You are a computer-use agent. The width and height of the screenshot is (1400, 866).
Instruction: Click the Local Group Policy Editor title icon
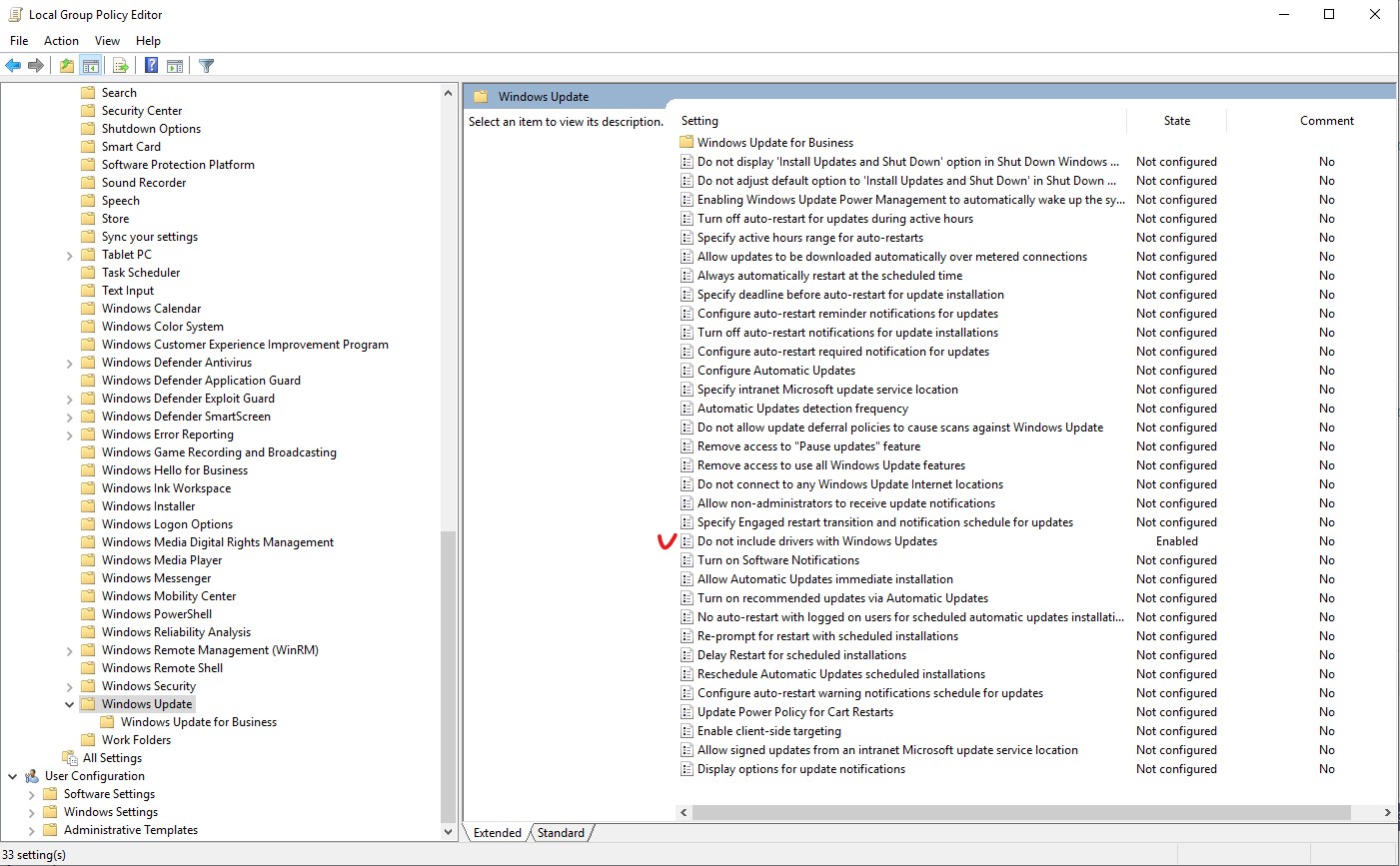pyautogui.click(x=15, y=14)
